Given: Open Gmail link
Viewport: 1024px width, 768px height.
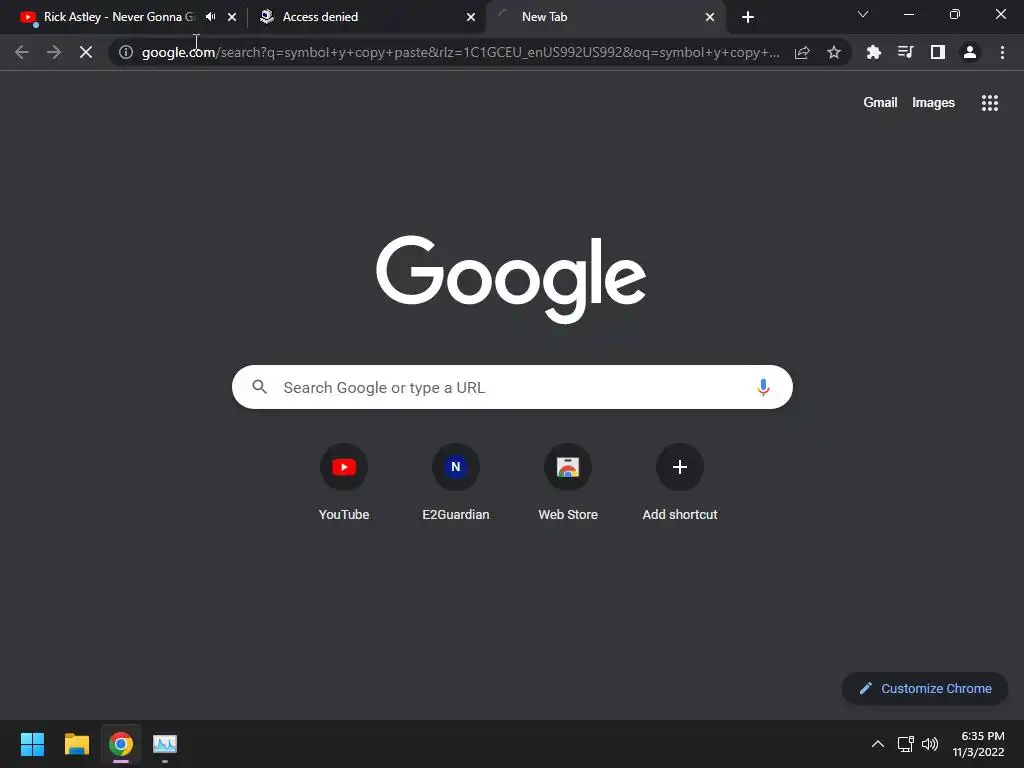Looking at the screenshot, I should pos(880,103).
